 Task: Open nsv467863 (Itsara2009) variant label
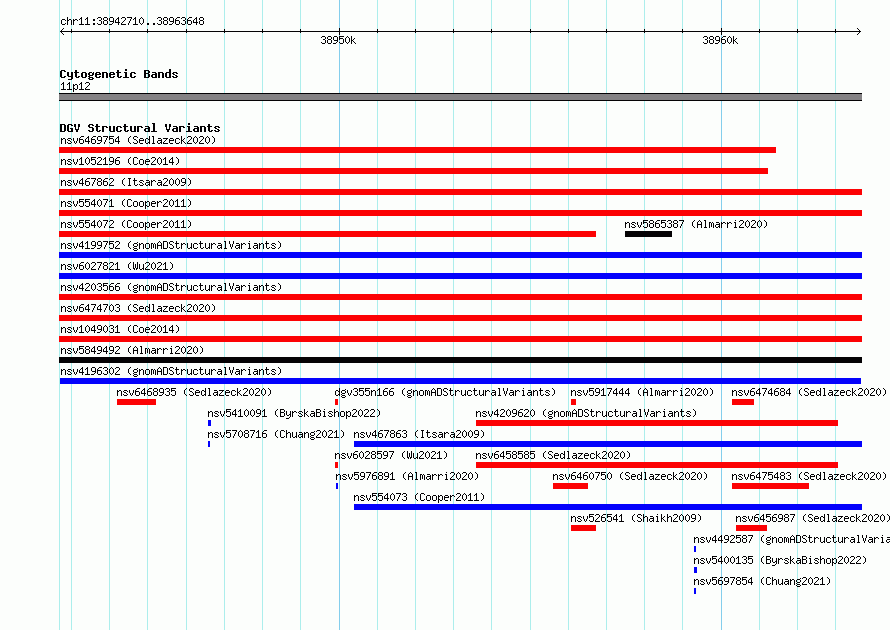pyautogui.click(x=419, y=434)
